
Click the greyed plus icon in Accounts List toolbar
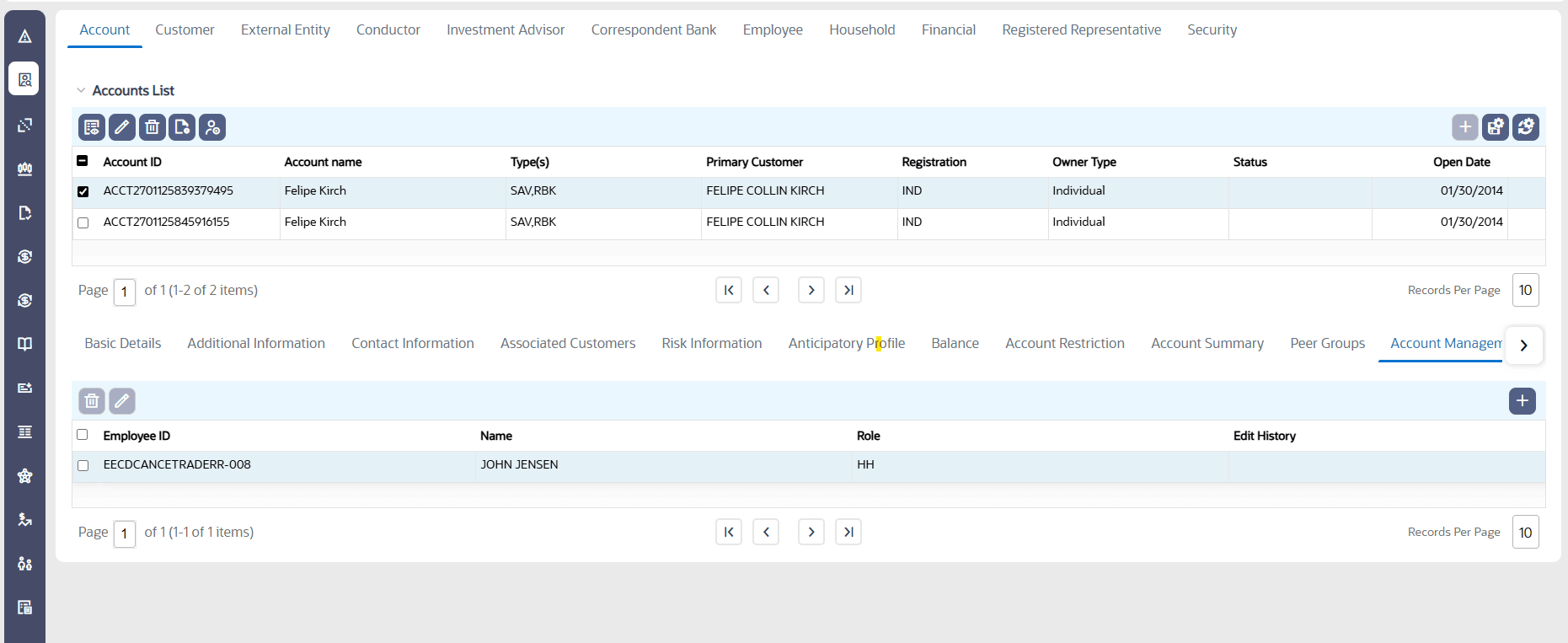click(x=1465, y=127)
